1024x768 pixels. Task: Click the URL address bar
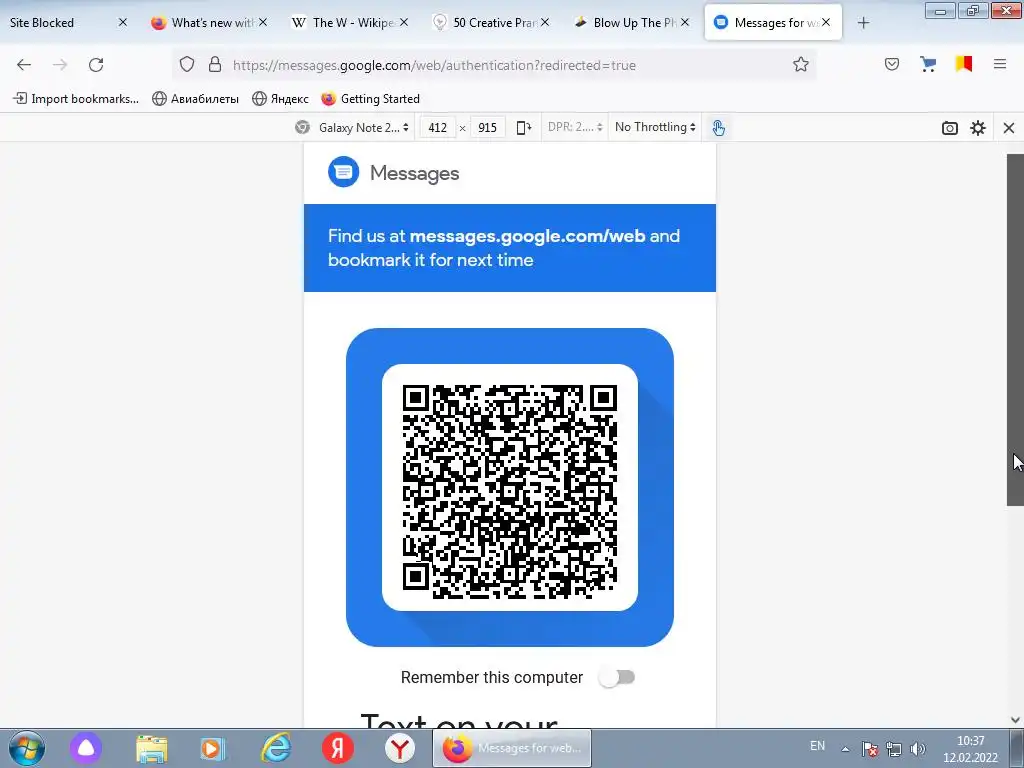[x=494, y=65]
